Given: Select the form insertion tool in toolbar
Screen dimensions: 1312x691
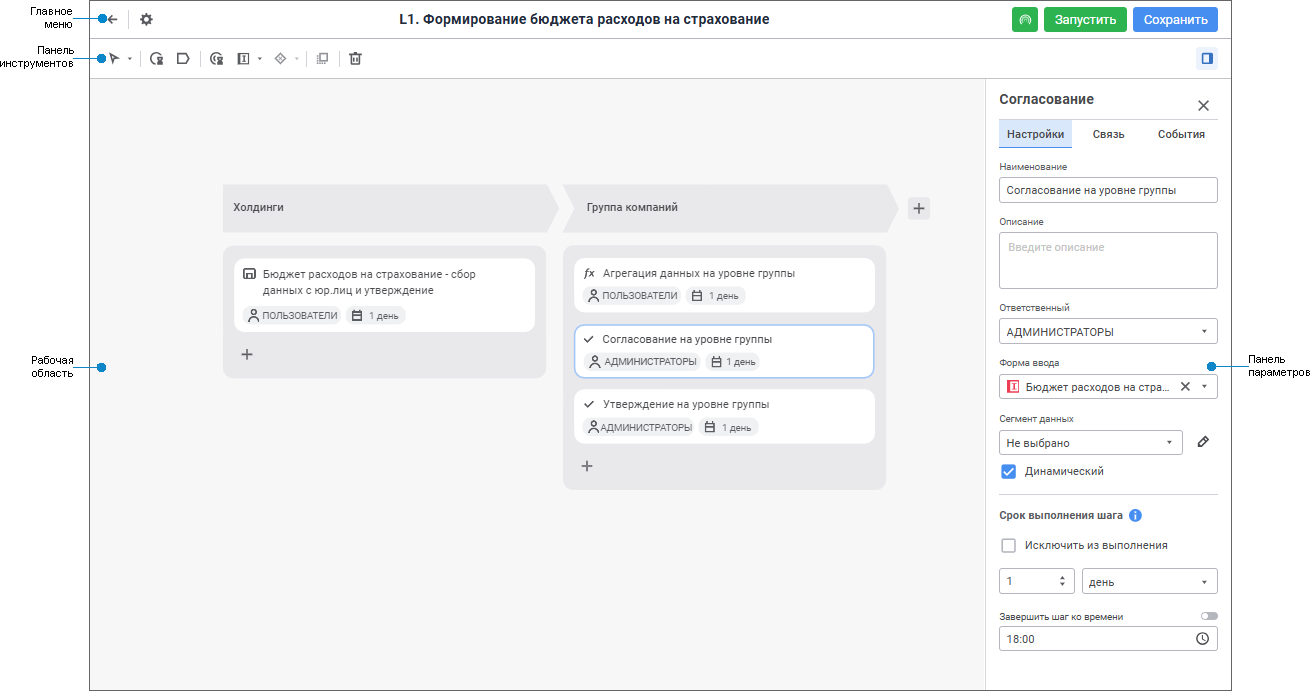Looking at the screenshot, I should (x=243, y=58).
